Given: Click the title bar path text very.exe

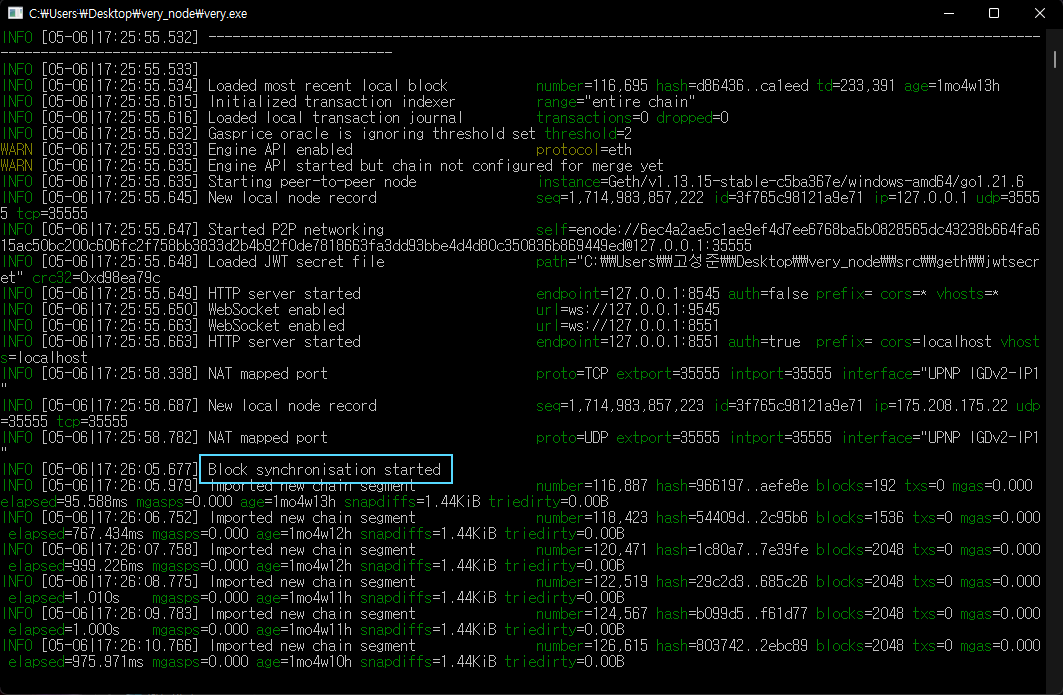Looking at the screenshot, I should point(138,14).
